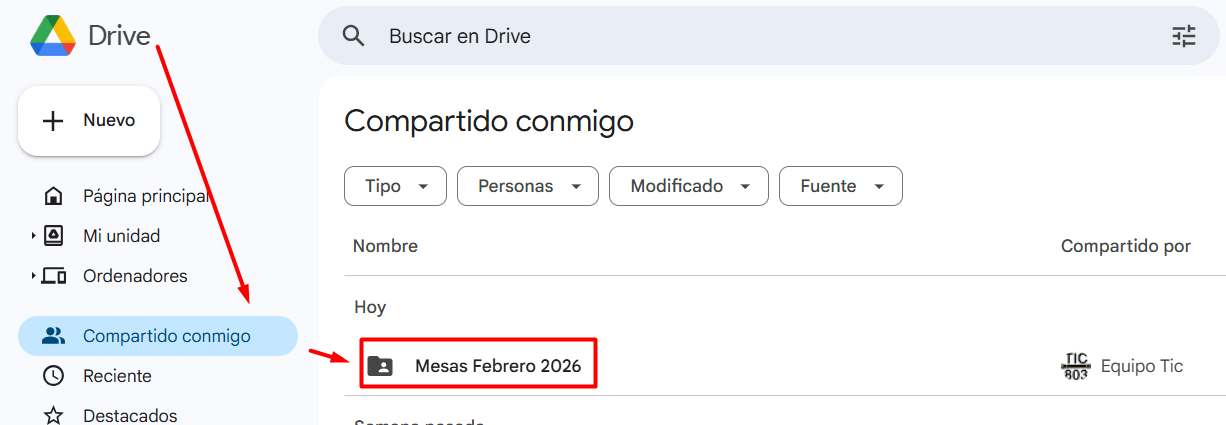Click the Mi unidad drive icon
Screen dimensions: 1226x425
click(54, 236)
